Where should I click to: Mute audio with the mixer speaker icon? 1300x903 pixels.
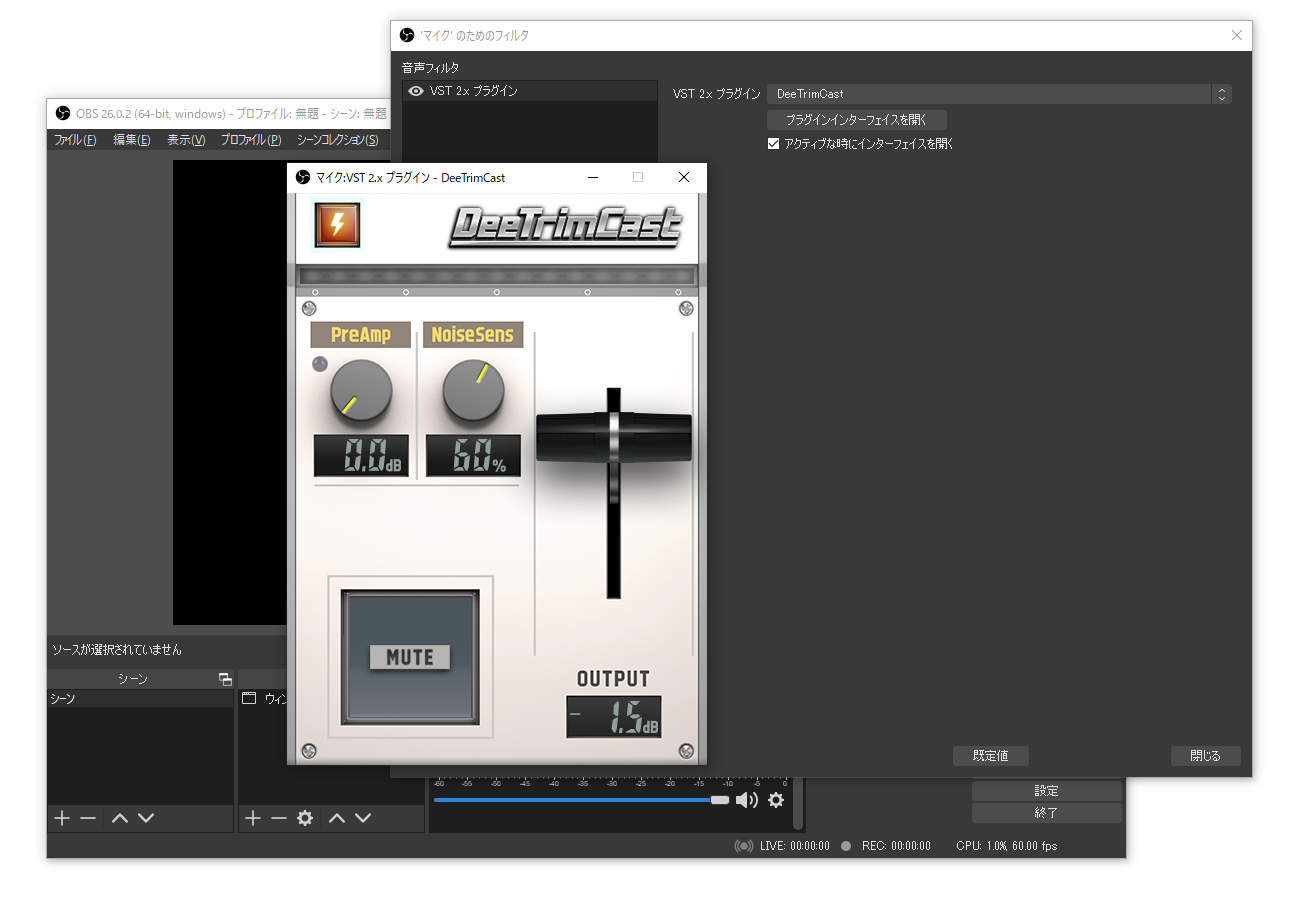[x=747, y=800]
